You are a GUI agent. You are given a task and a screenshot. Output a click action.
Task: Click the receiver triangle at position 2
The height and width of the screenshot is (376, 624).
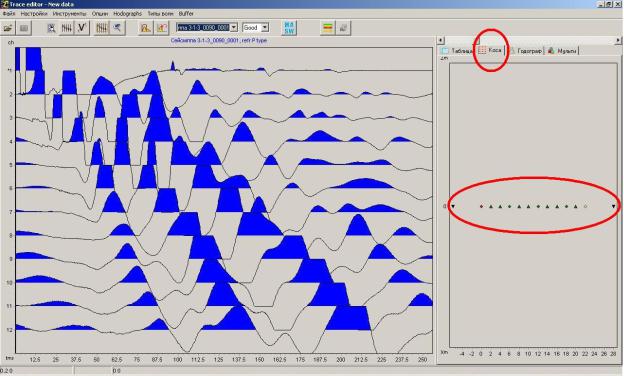click(x=491, y=207)
